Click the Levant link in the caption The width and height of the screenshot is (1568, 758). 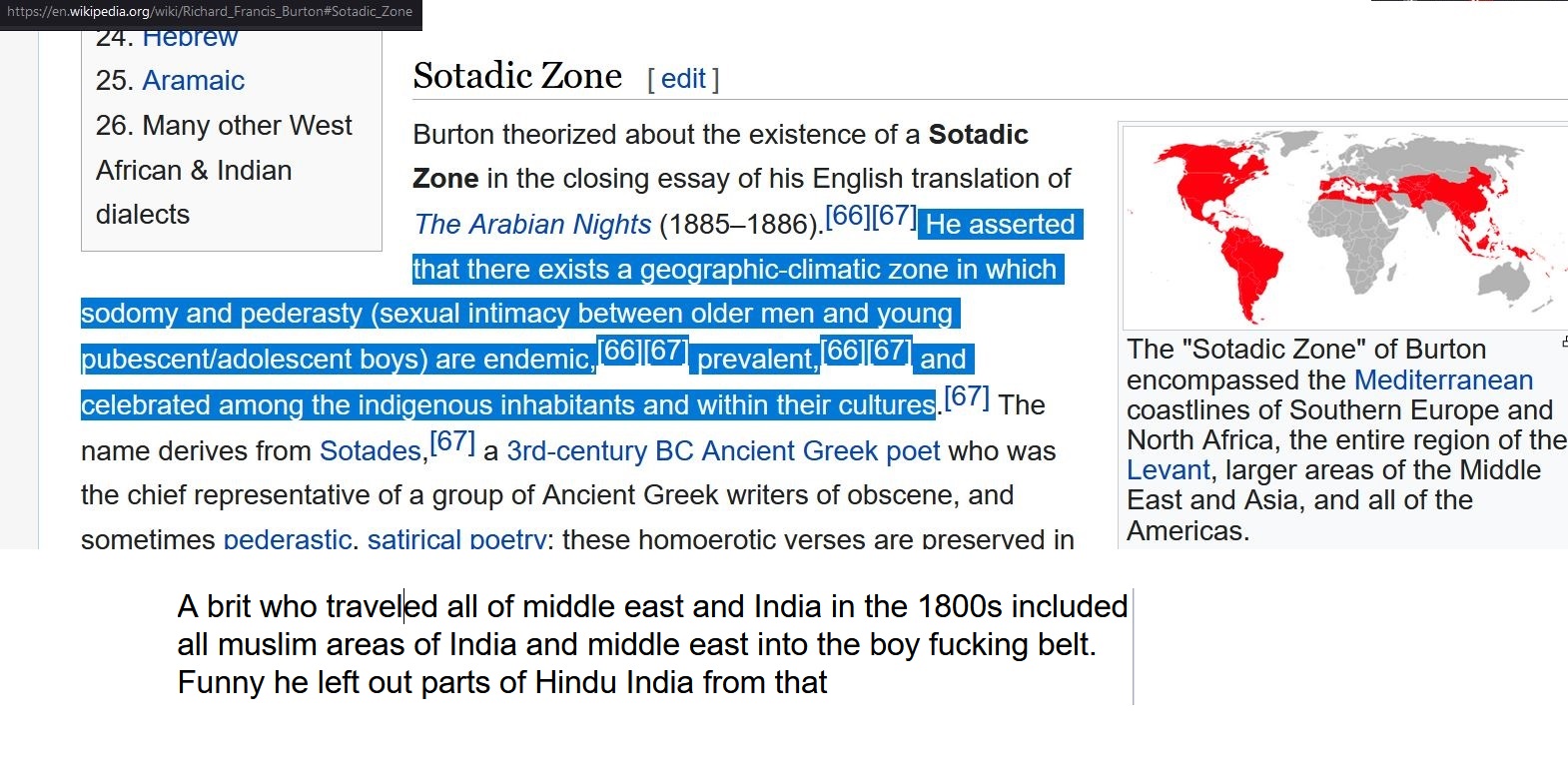point(1168,470)
